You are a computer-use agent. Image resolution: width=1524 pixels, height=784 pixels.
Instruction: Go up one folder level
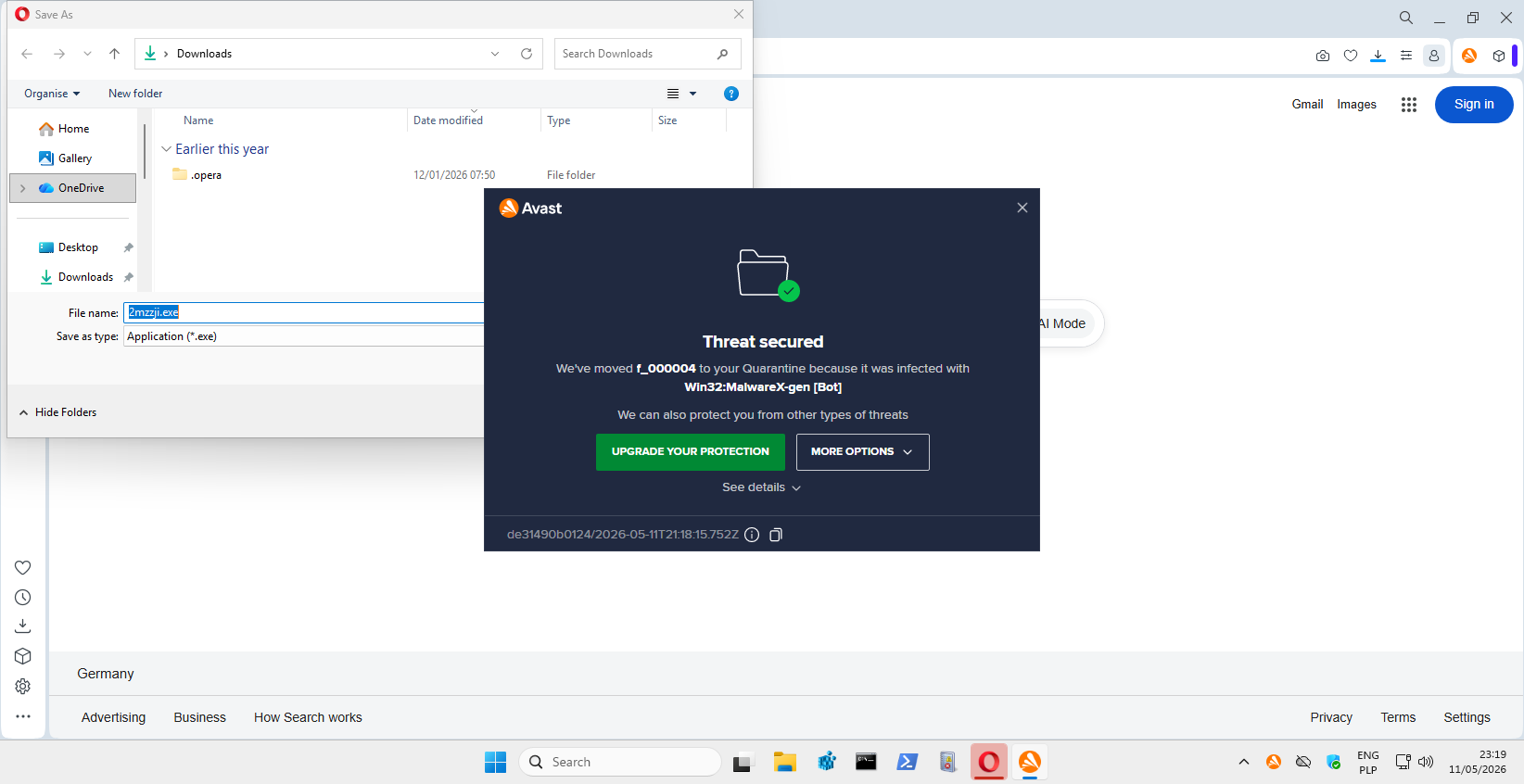pos(114,54)
